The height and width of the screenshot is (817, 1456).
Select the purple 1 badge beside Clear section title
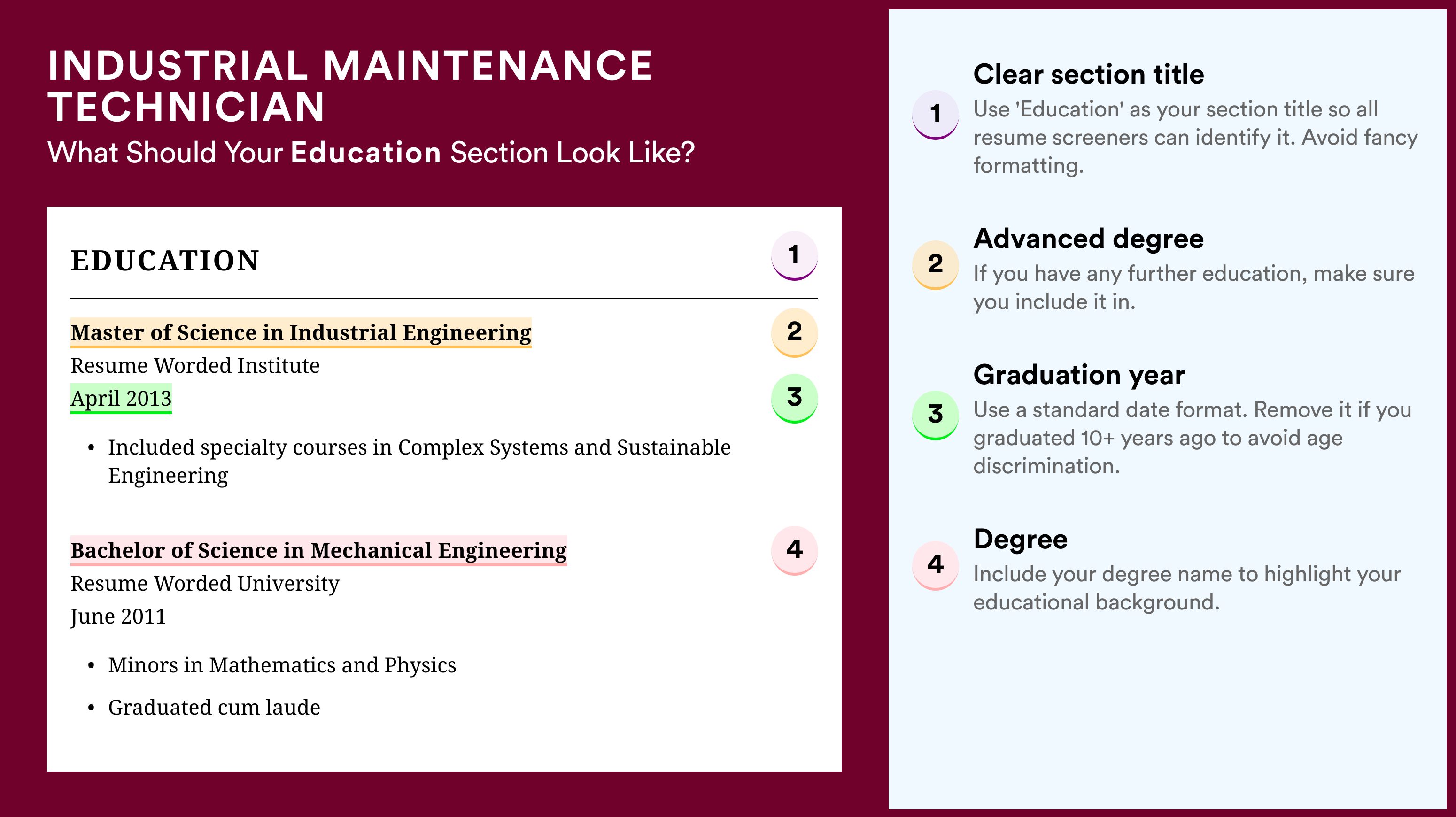(x=936, y=115)
